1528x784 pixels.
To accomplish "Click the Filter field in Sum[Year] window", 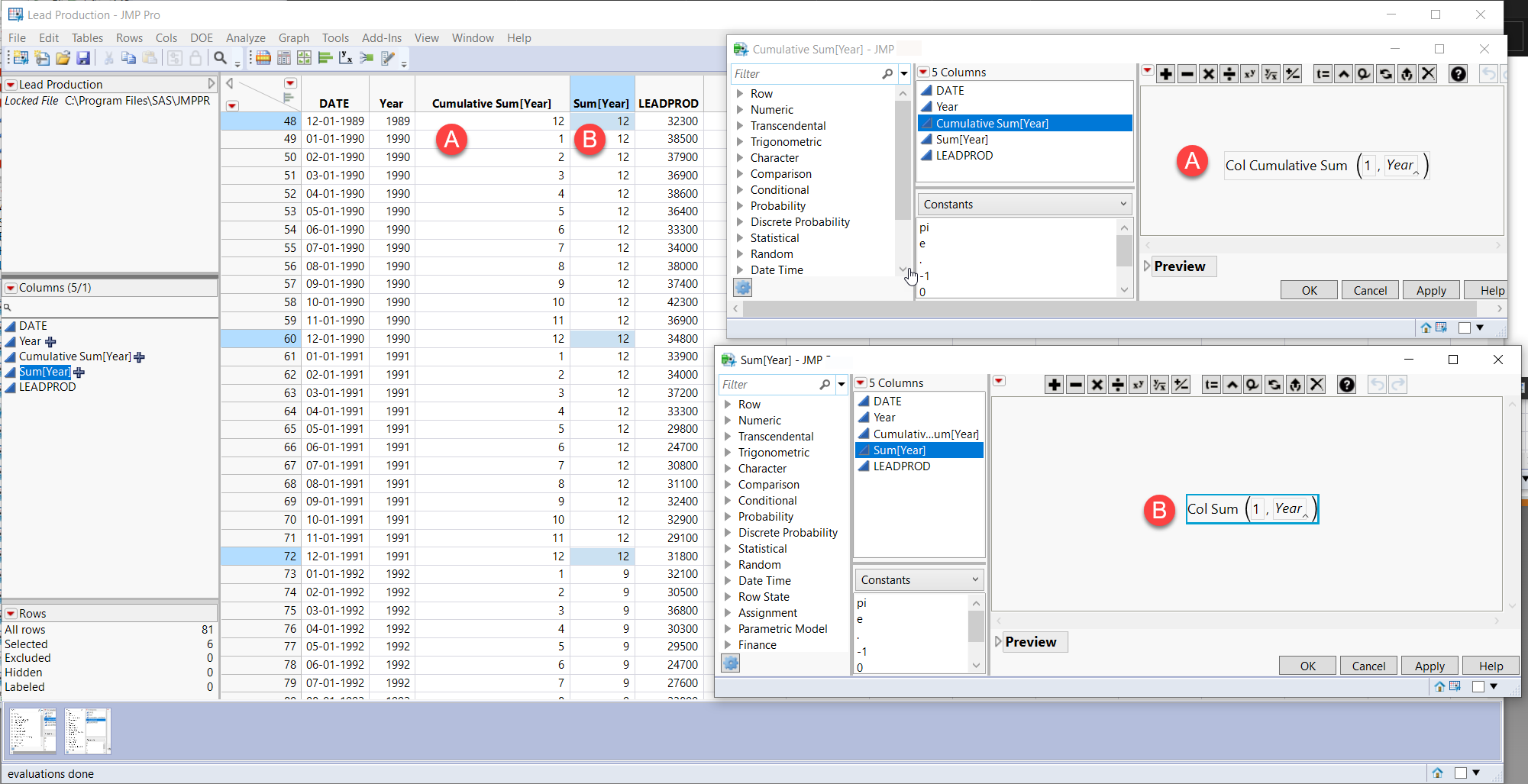I will tap(767, 385).
